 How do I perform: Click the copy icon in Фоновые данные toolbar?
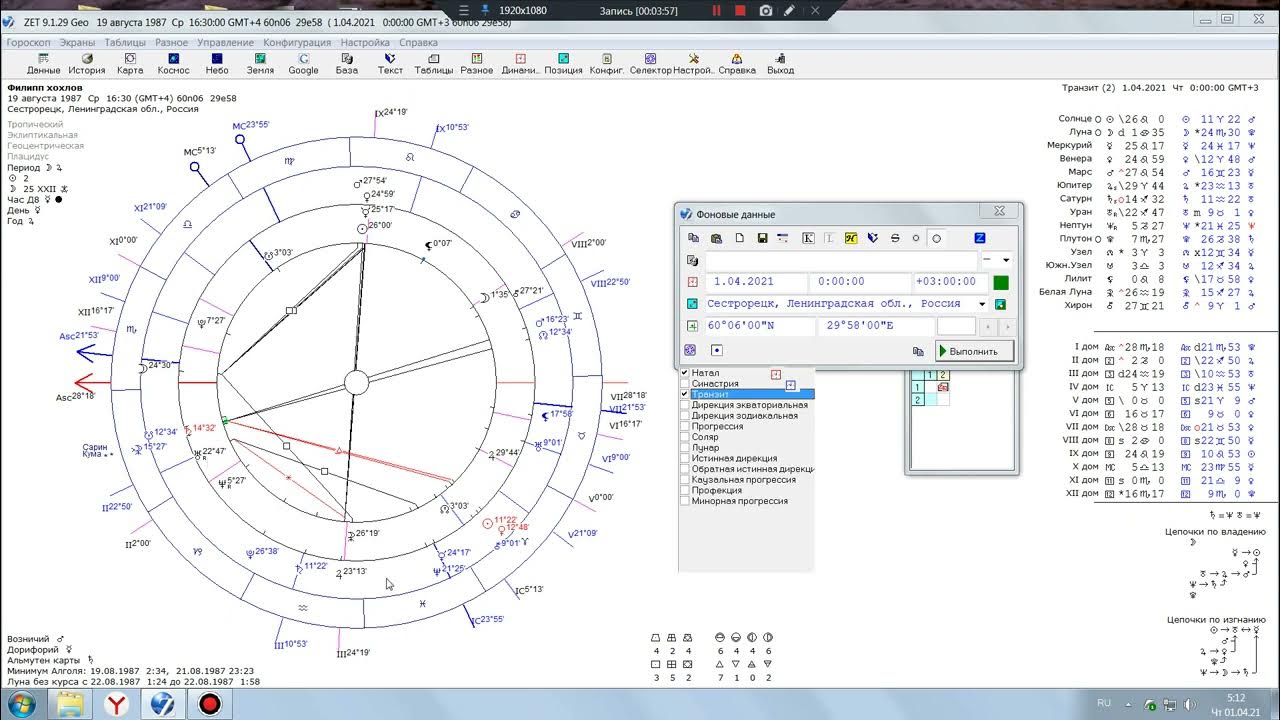tap(694, 238)
